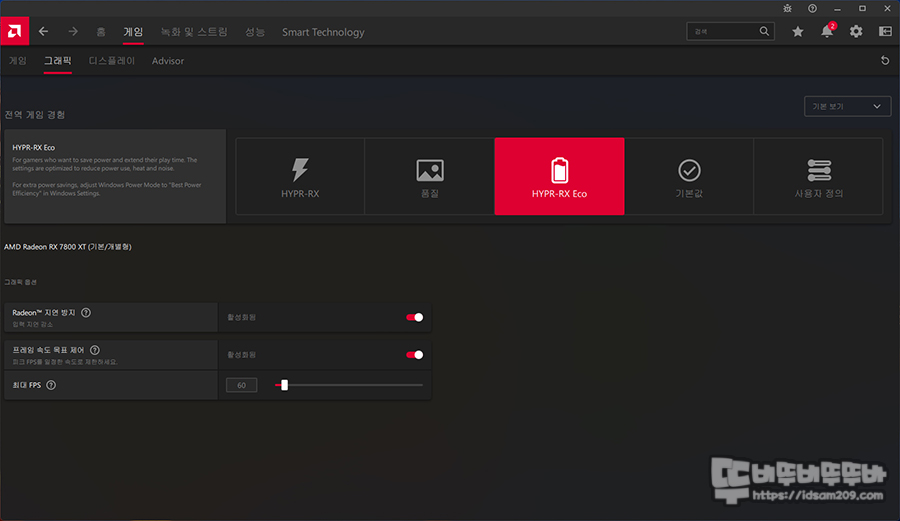
Task: Click the search magnifier icon
Action: click(x=764, y=32)
